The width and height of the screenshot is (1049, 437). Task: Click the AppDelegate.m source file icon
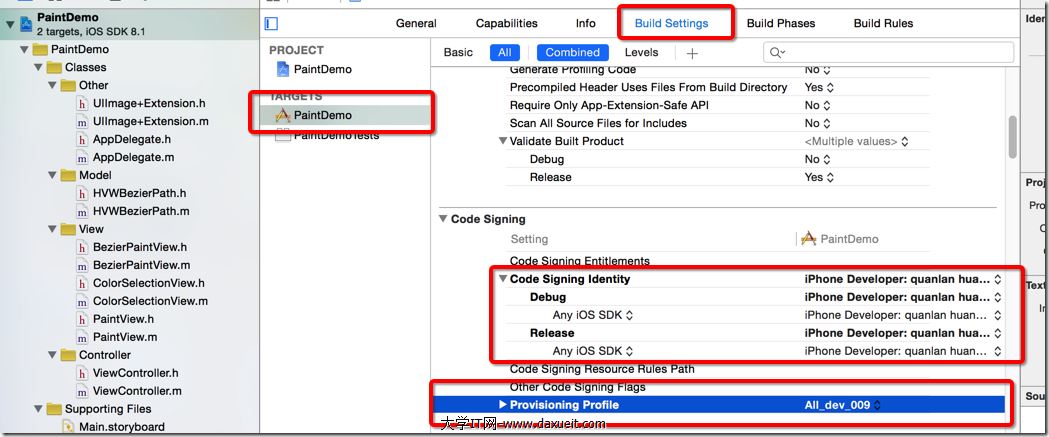pos(82,158)
